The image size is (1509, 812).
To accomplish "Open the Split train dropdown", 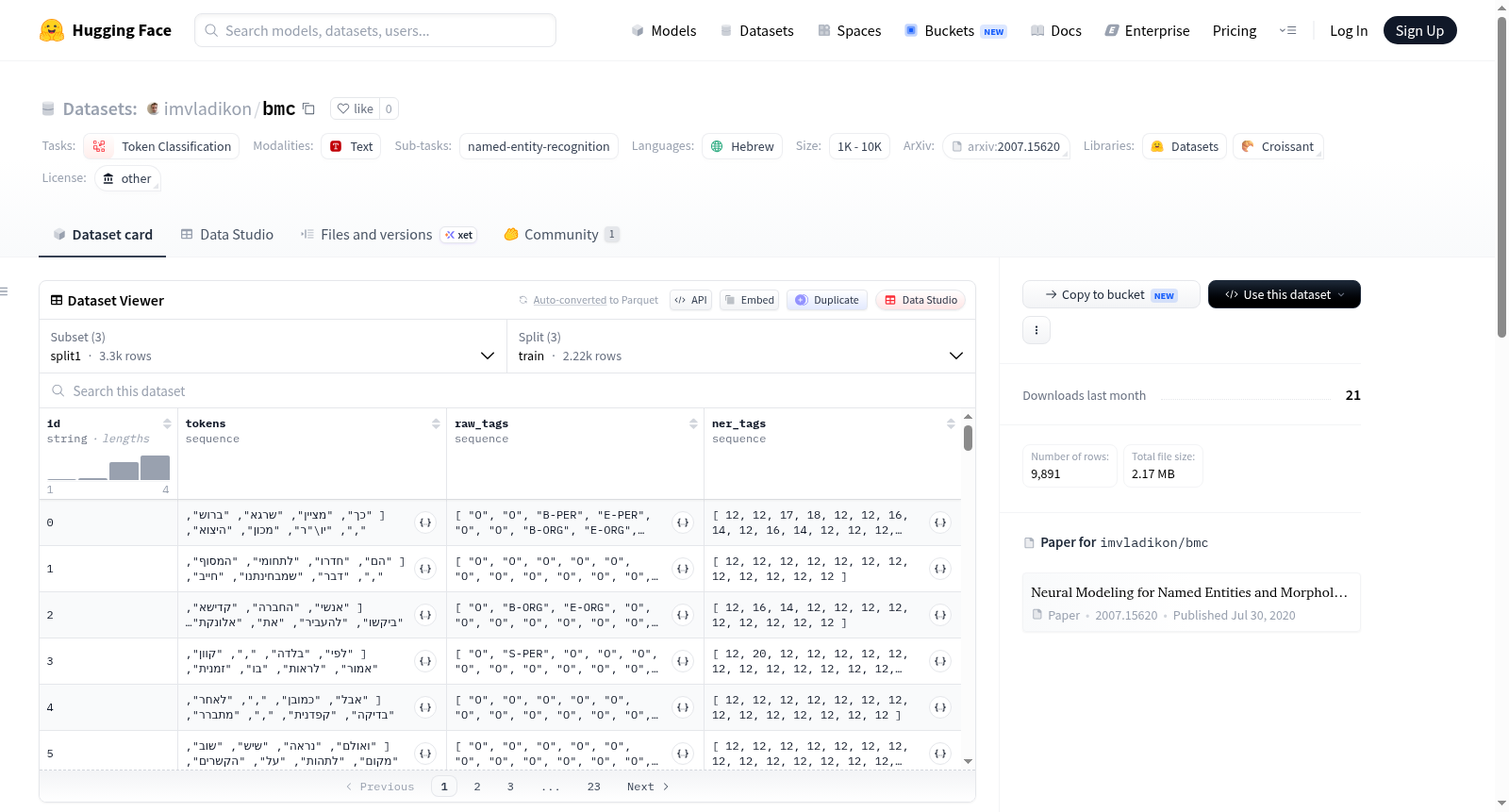I will 741,346.
